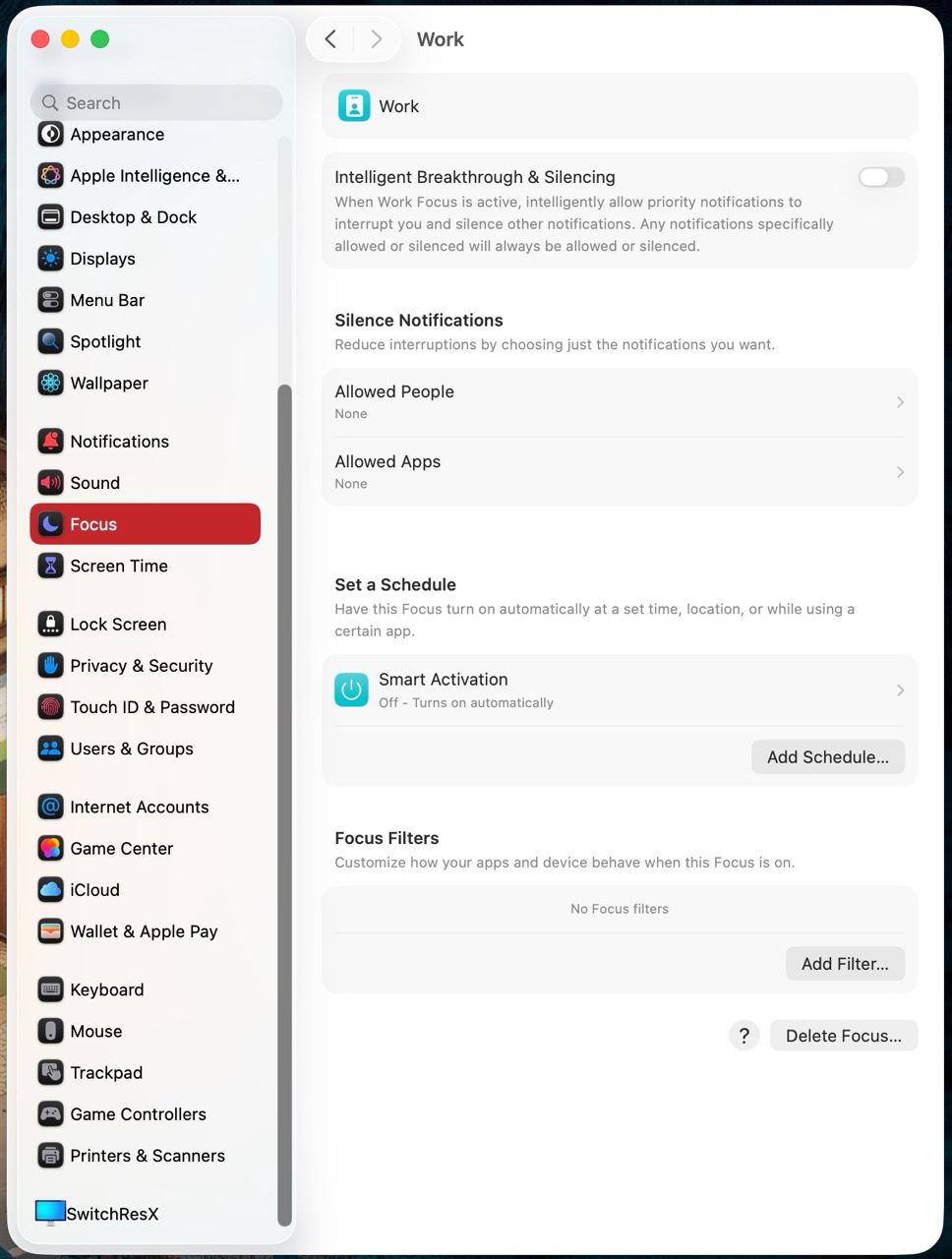Open Desktop & Dock icon
952x1259 pixels.
[50, 216]
